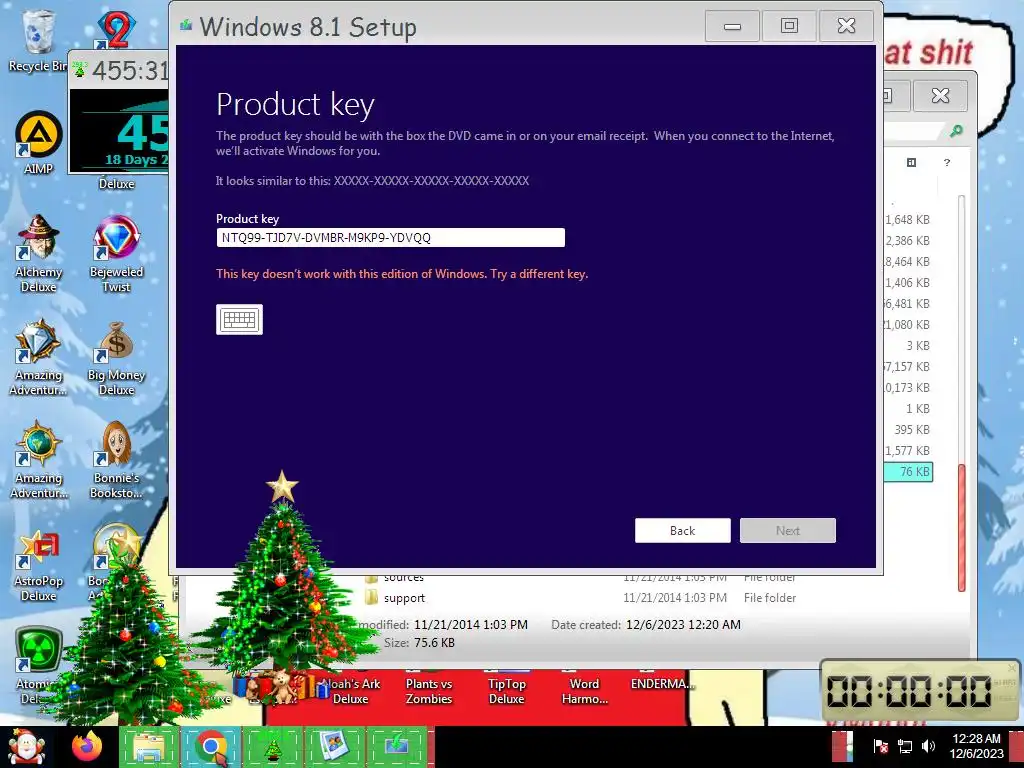Open Plants vs Zombies desktop shortcut

click(428, 690)
